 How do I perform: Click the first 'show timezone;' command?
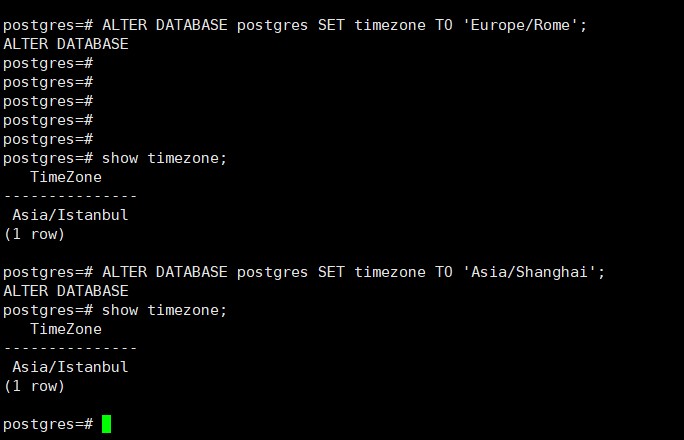tap(165, 158)
